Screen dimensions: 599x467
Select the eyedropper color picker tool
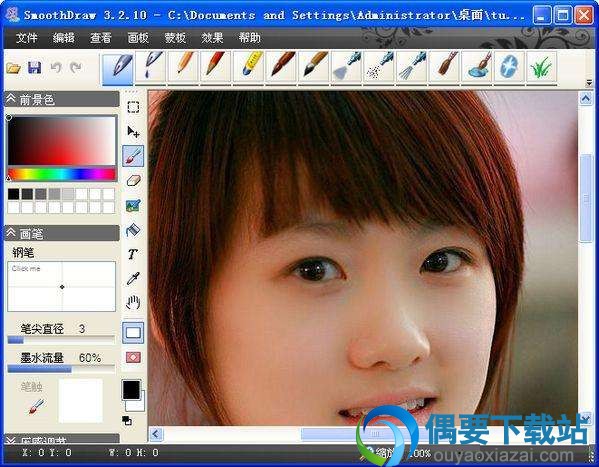click(x=133, y=279)
